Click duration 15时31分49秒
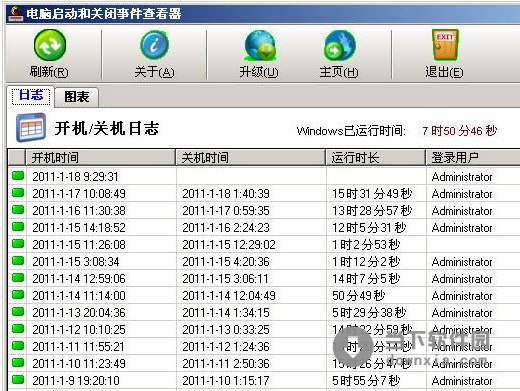 372,194
